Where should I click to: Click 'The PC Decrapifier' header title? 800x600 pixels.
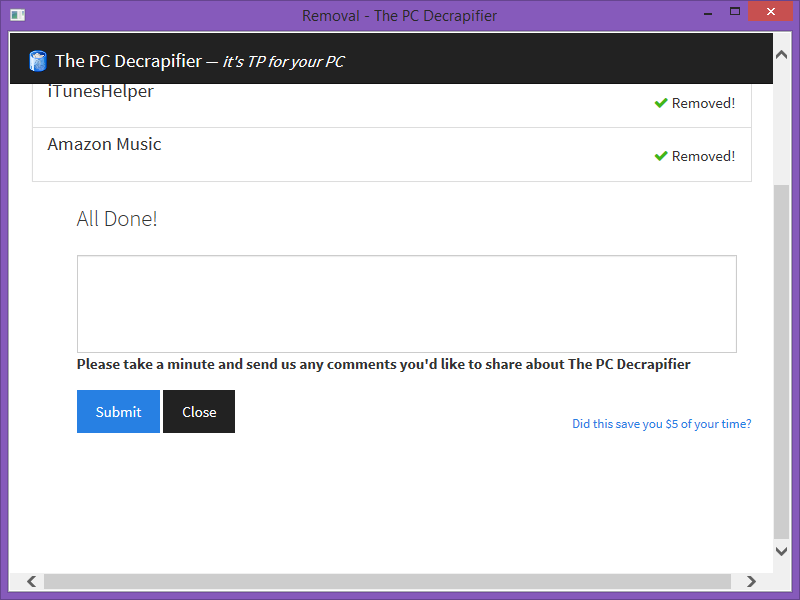pos(129,61)
